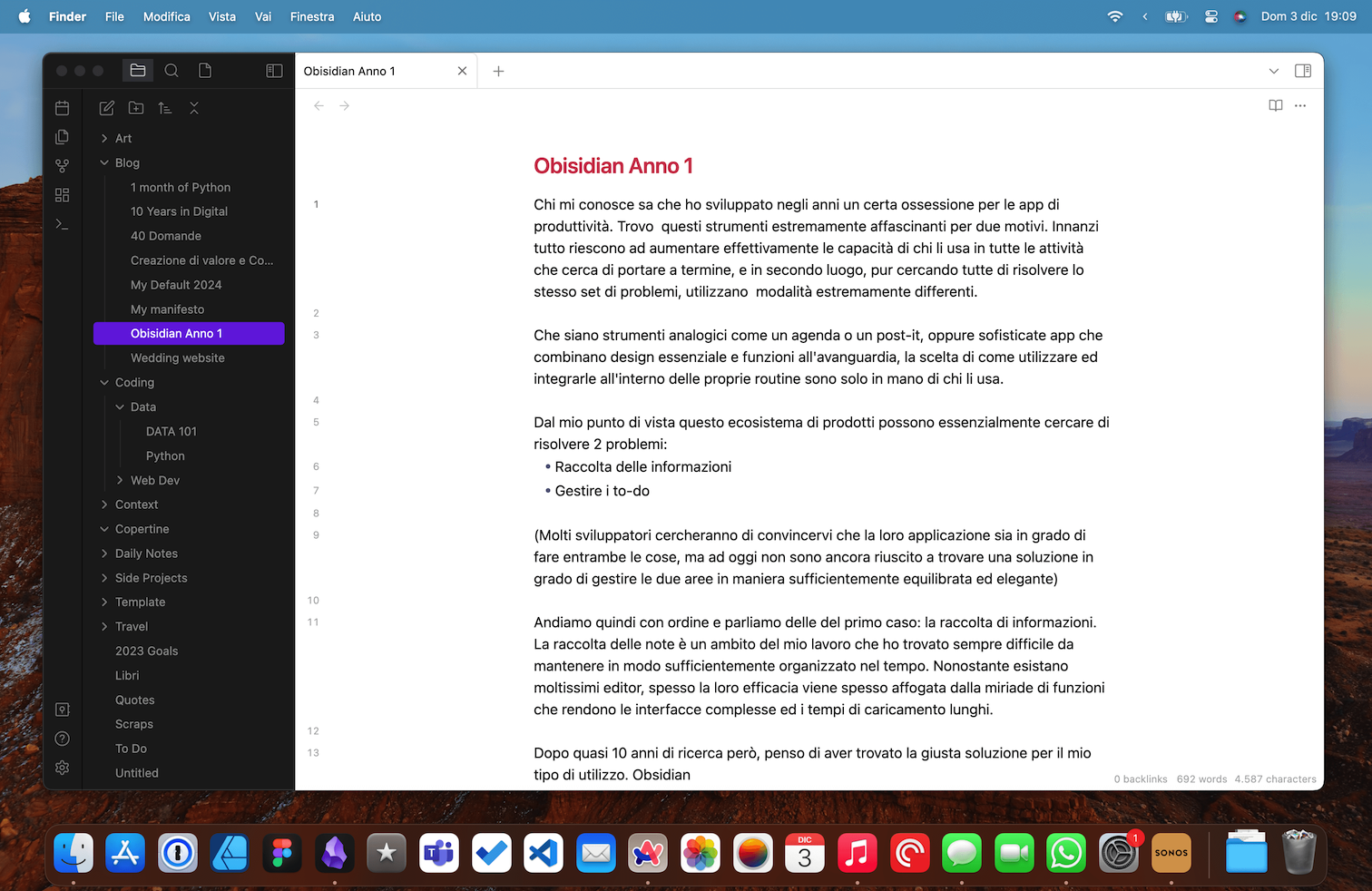Viewport: 1372px width, 891px height.
Task: Toggle the right sidebar
Action: tap(1303, 71)
